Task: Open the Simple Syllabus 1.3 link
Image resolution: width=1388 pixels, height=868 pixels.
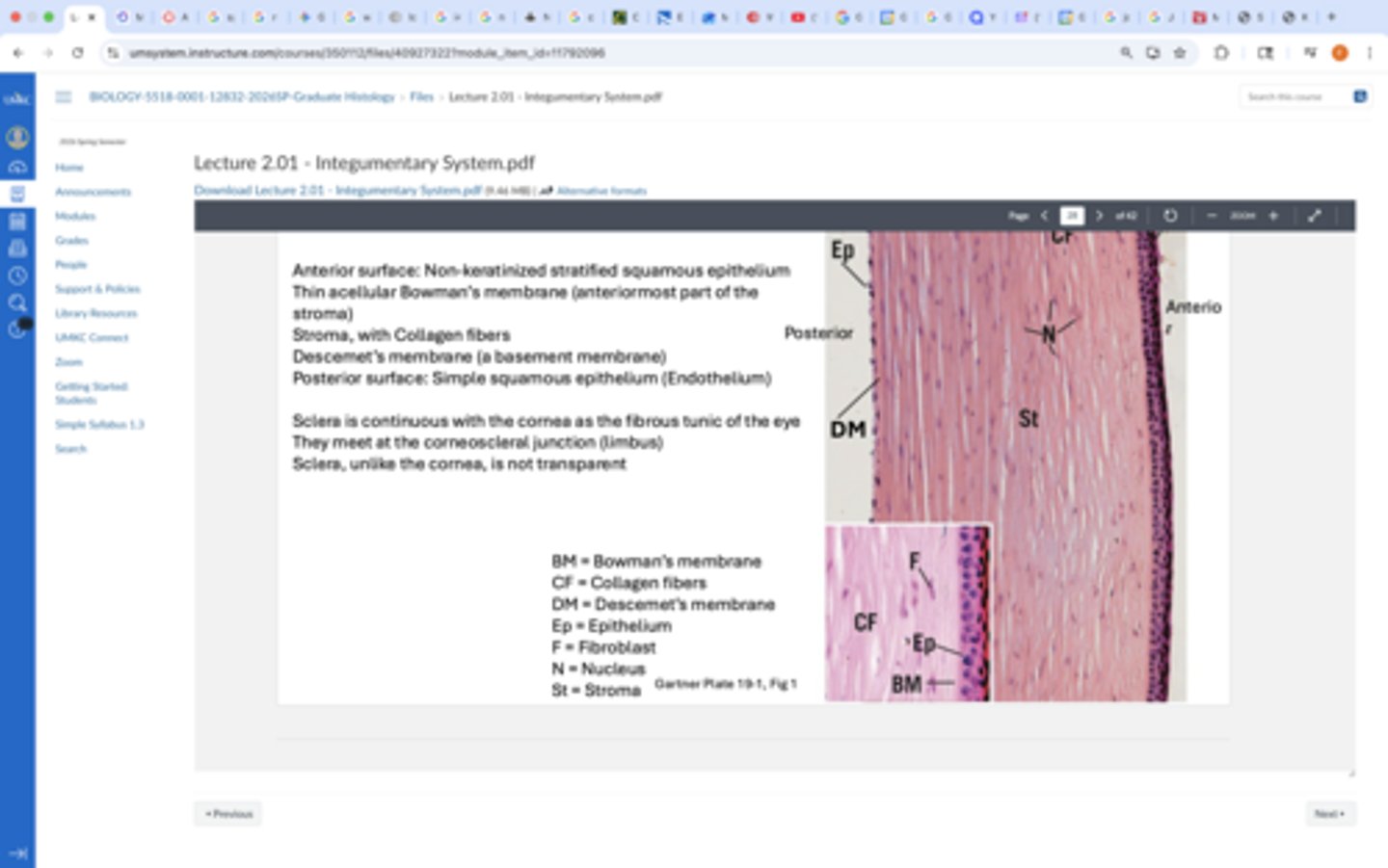Action: click(x=99, y=424)
